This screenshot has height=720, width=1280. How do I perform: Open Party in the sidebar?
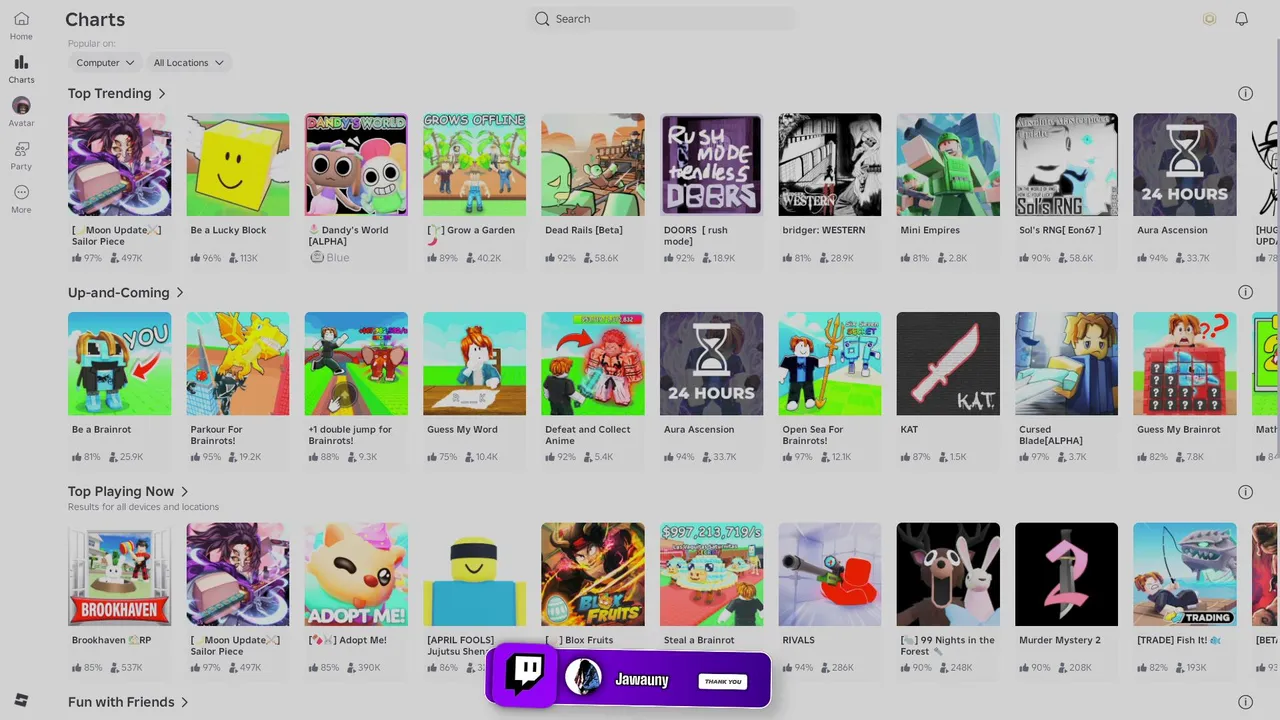tap(21, 156)
